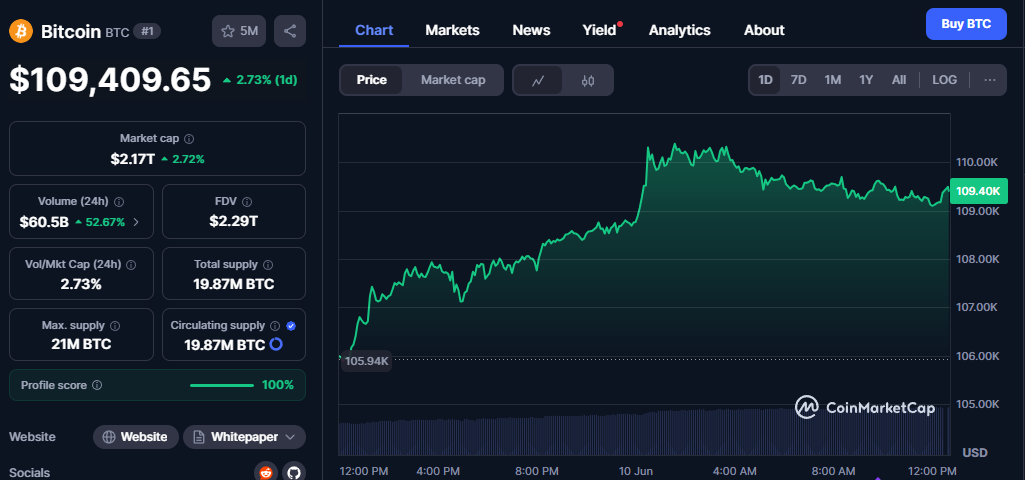Set chart range to 1D
This screenshot has height=480, width=1025.
(x=765, y=80)
